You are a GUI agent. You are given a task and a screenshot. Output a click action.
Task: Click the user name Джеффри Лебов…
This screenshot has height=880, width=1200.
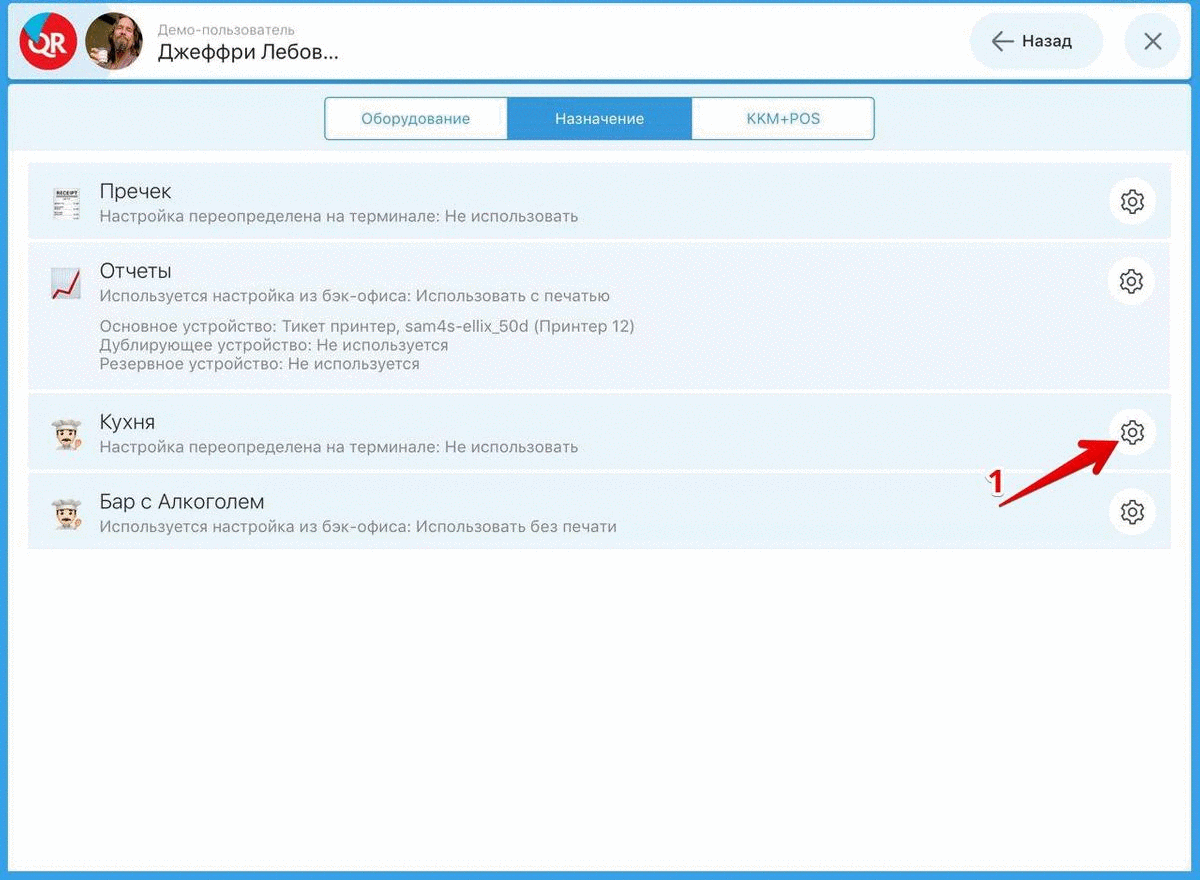[248, 52]
